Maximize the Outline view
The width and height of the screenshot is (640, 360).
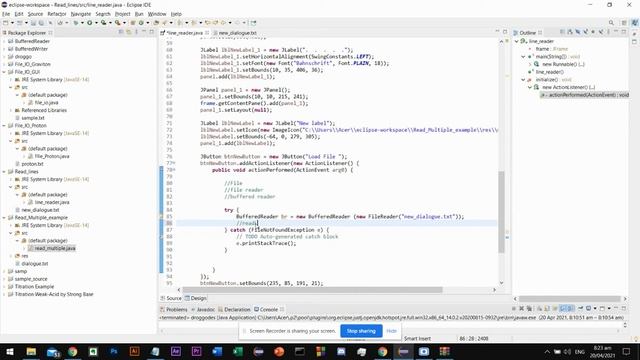click(x=624, y=32)
